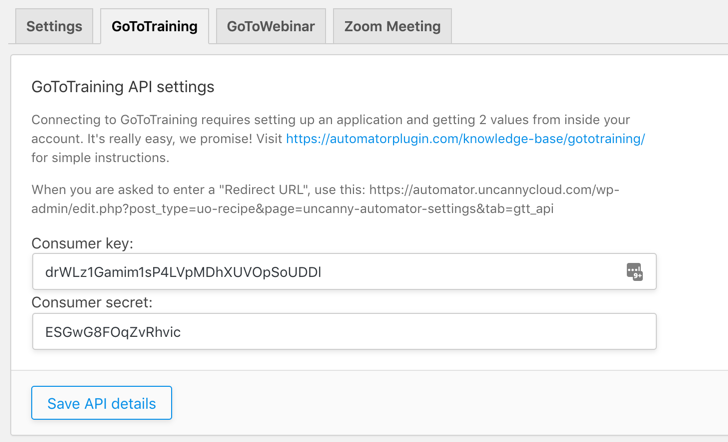Screen dimensions: 728x442
Task: Focus the Consumer key input field
Action: pyautogui.click(x=344, y=272)
